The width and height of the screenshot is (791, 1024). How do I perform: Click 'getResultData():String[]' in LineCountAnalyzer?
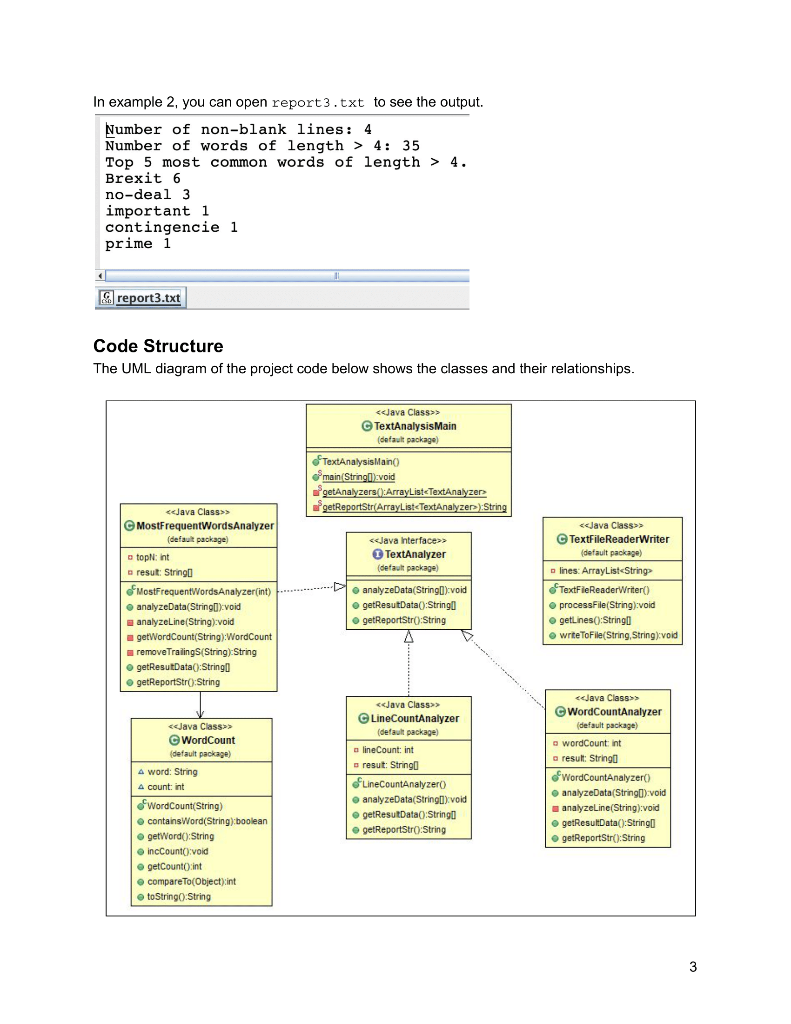409,814
